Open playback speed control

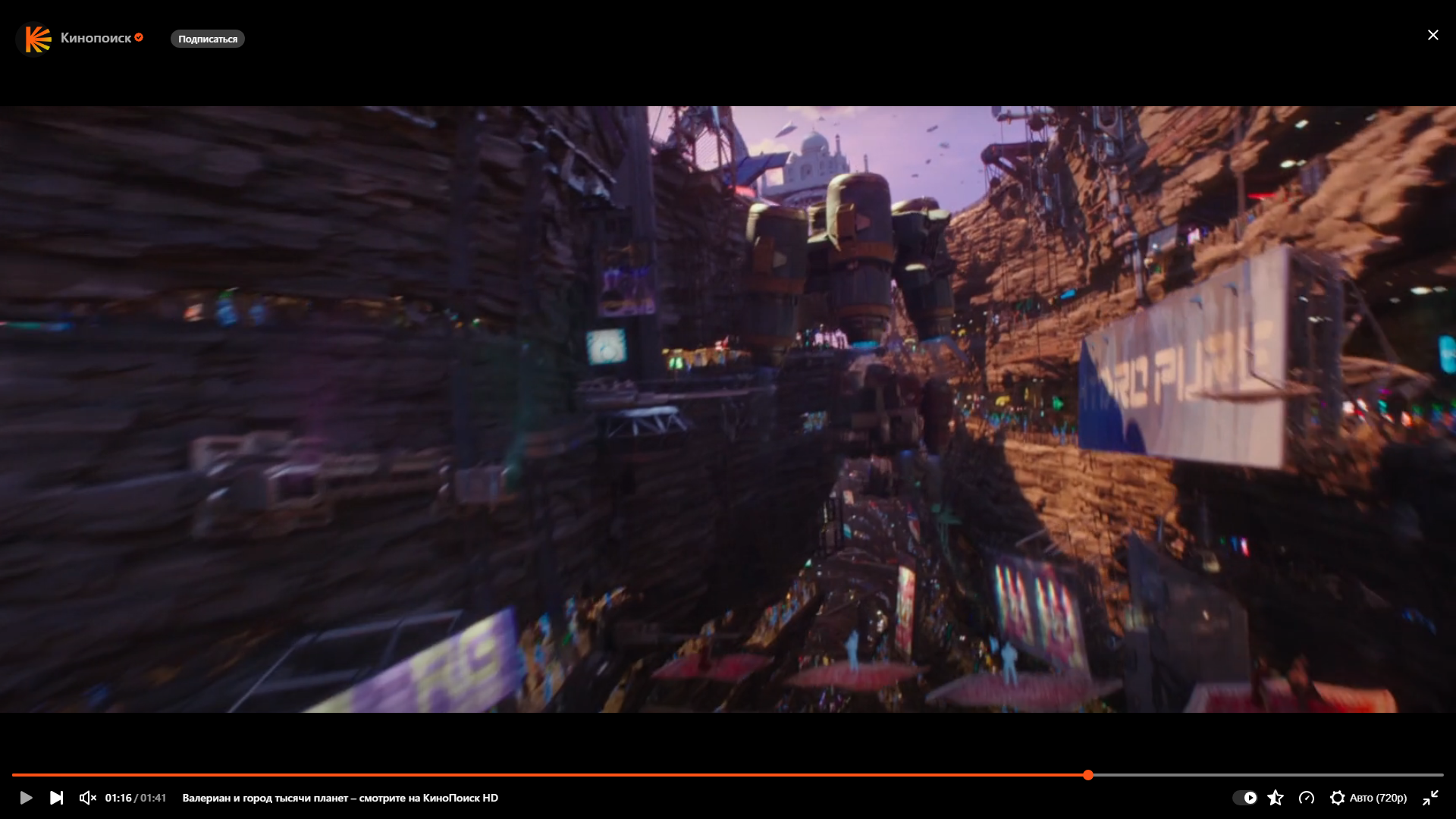coord(1306,798)
